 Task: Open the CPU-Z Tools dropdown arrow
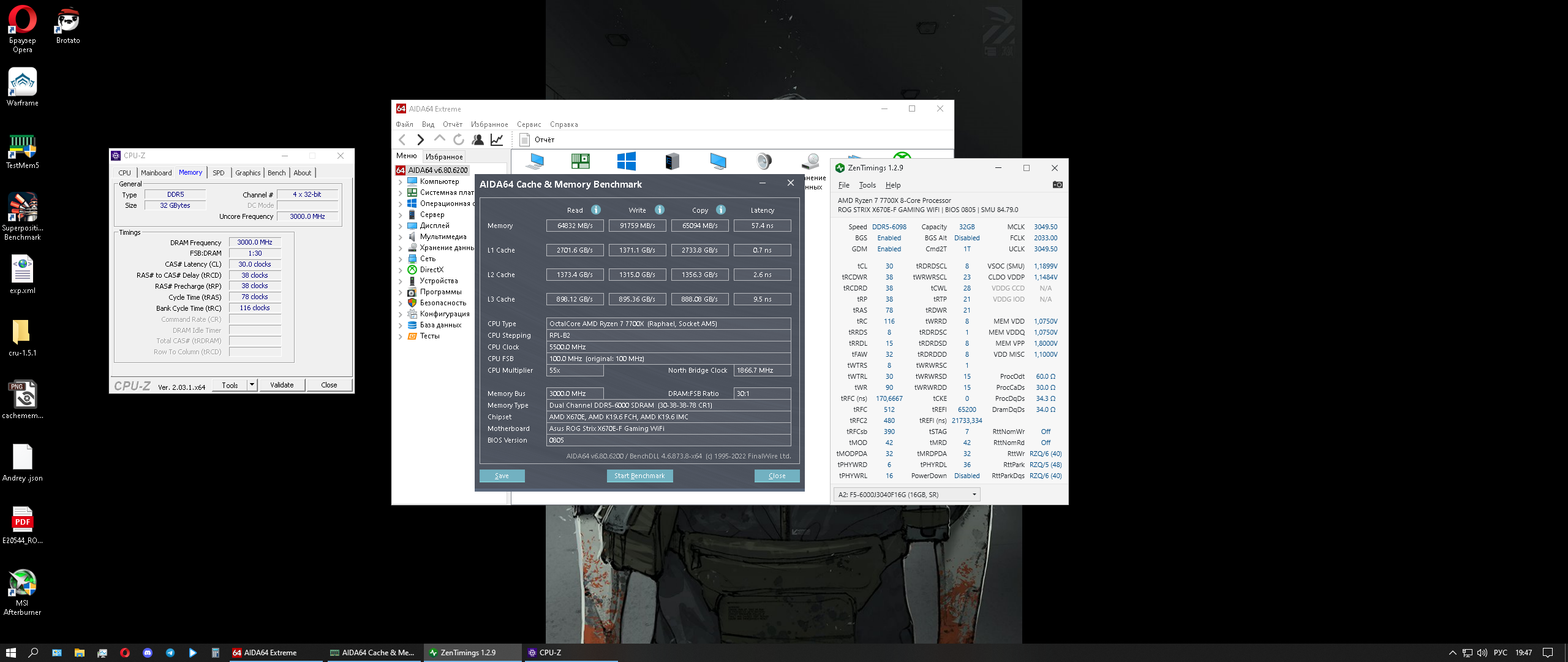point(252,385)
